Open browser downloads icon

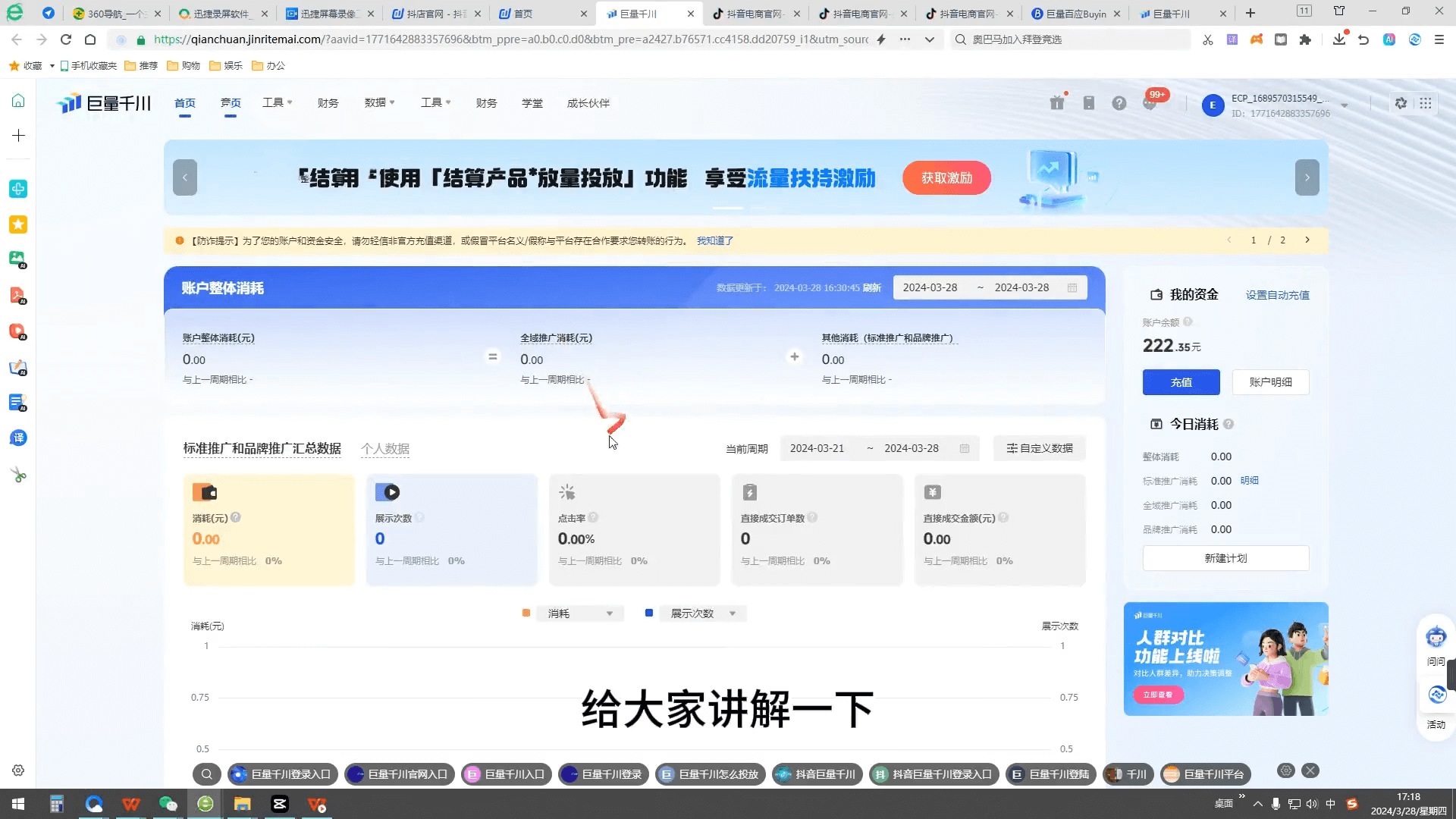[1339, 39]
